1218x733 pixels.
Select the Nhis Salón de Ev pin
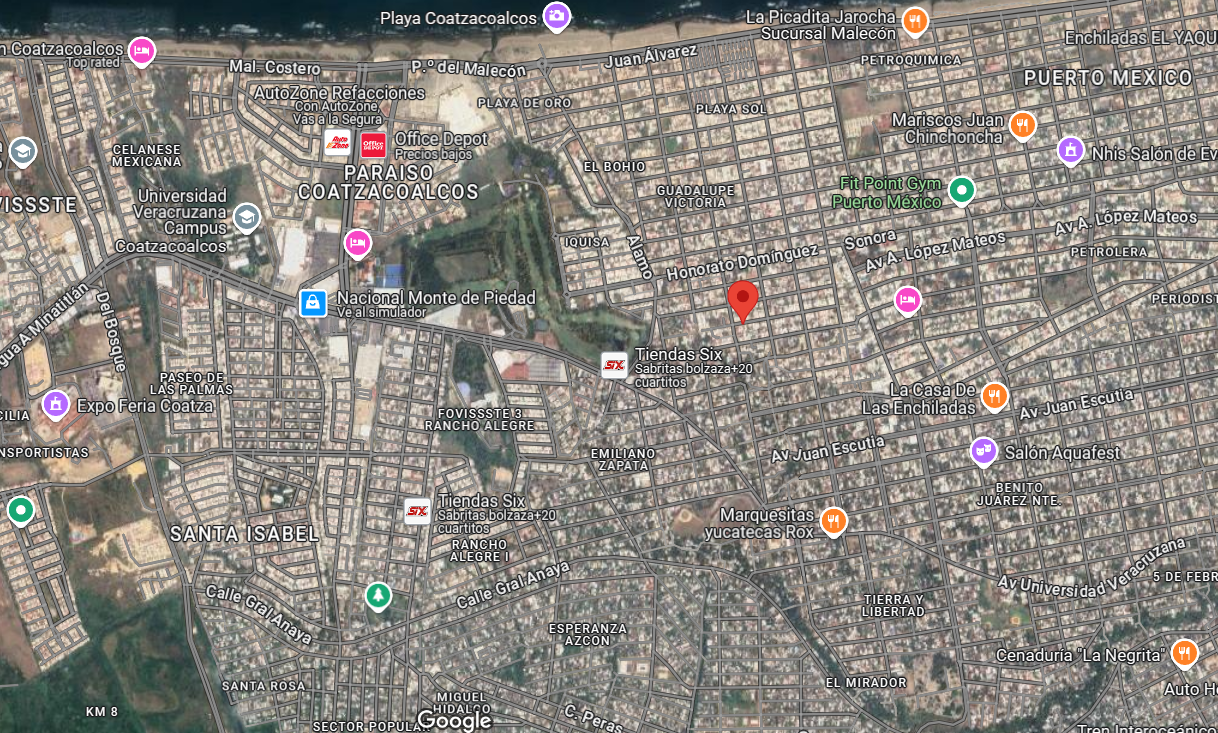1071,152
